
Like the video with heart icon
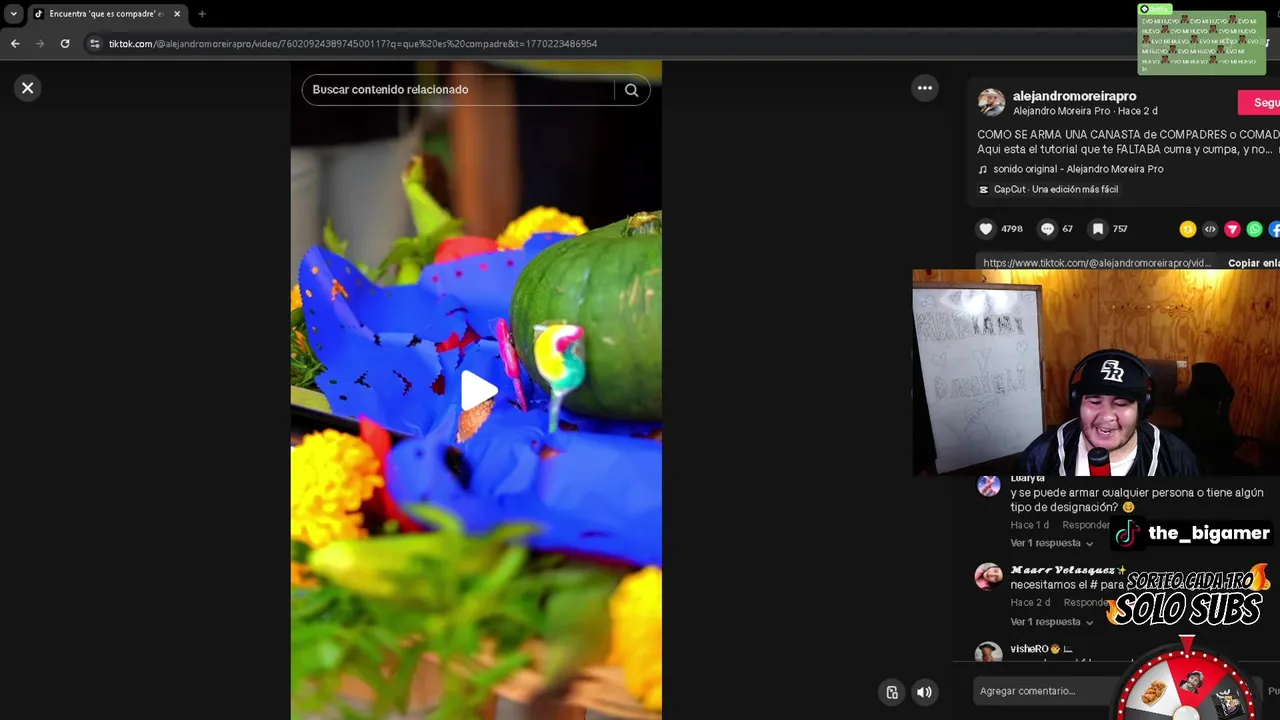click(x=986, y=229)
